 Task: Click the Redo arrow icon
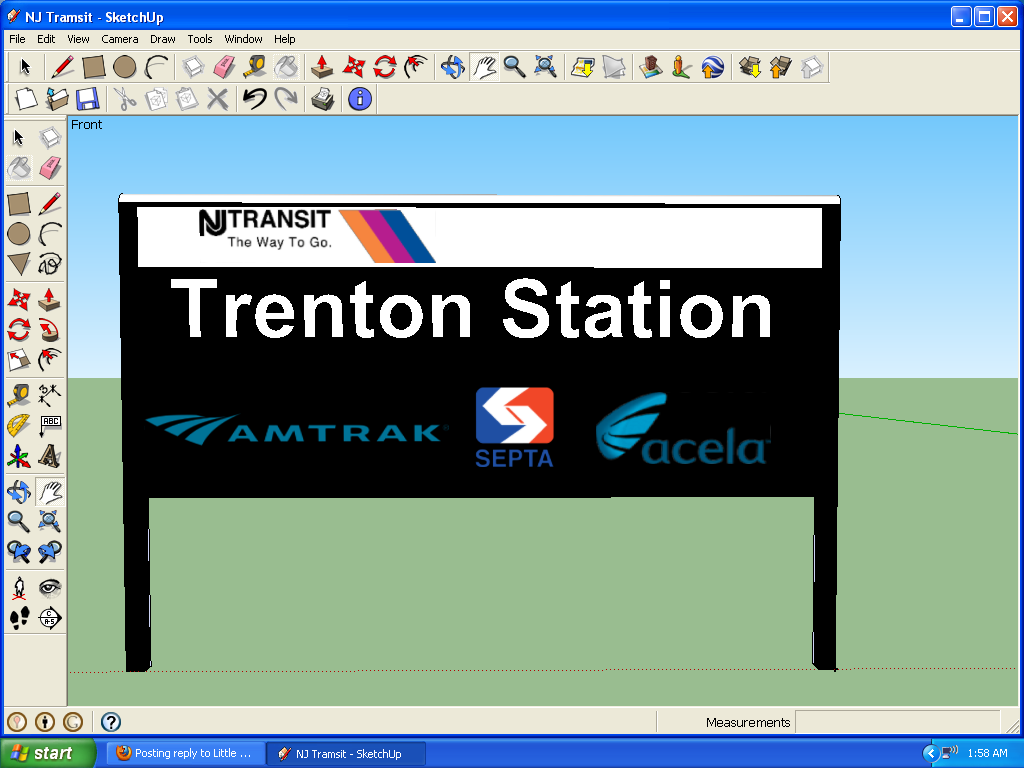pos(286,99)
